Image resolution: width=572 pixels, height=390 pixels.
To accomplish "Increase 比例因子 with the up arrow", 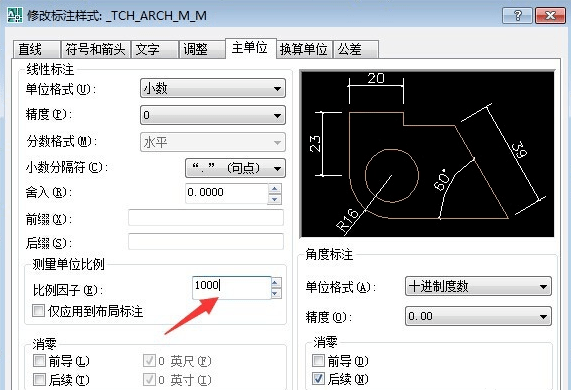I will click(276, 282).
